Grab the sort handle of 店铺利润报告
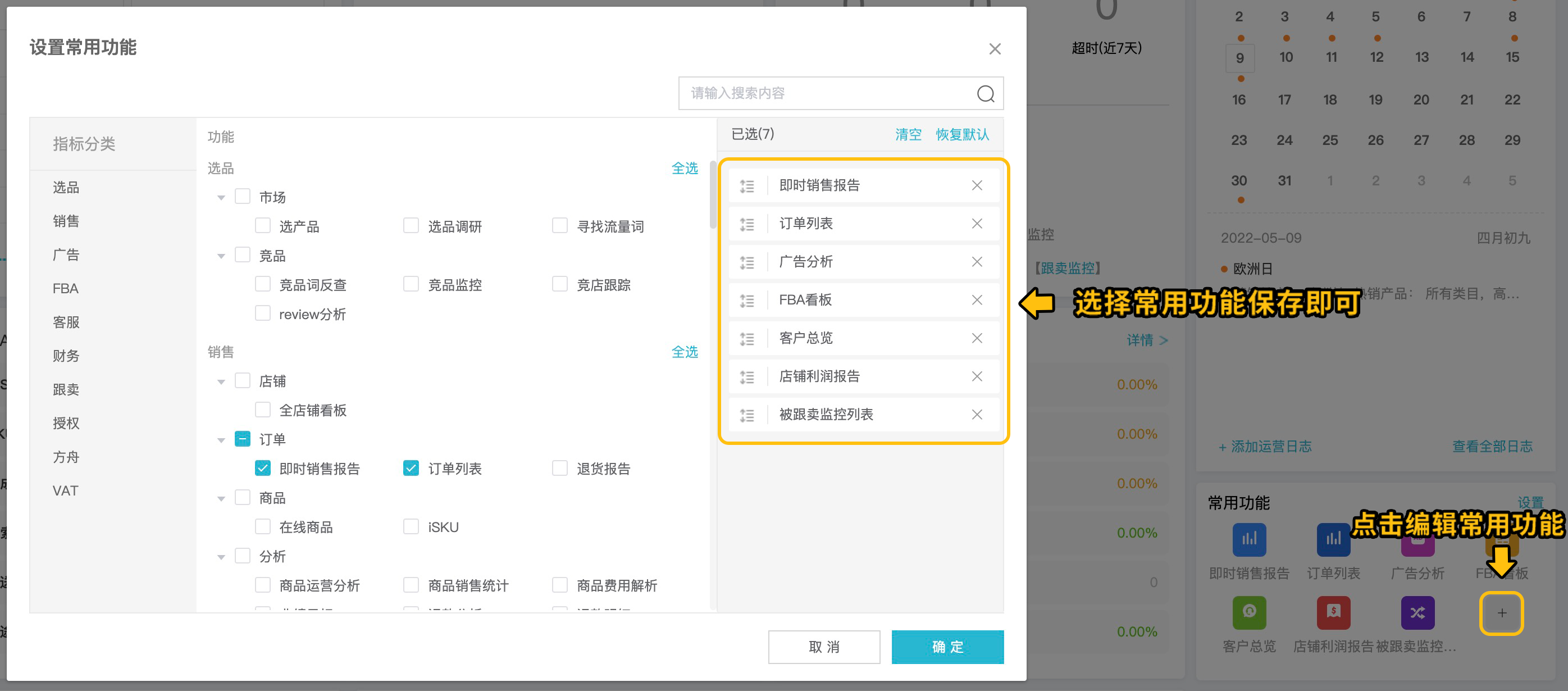The image size is (1568, 691). (746, 377)
